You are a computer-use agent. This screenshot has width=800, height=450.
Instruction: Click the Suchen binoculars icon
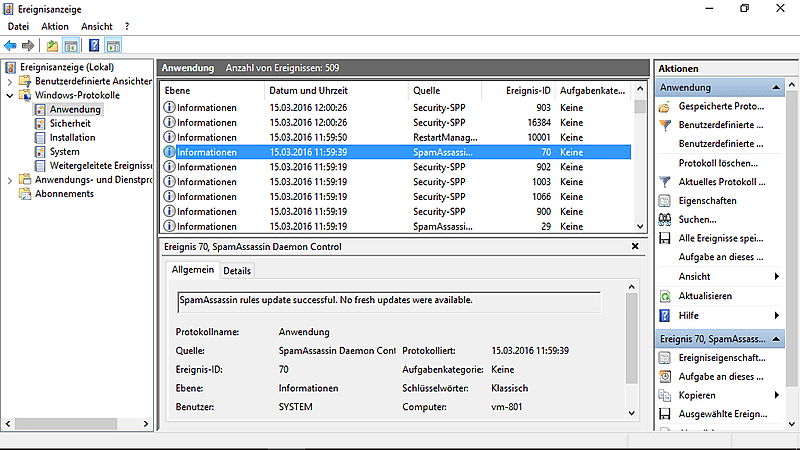(x=666, y=219)
